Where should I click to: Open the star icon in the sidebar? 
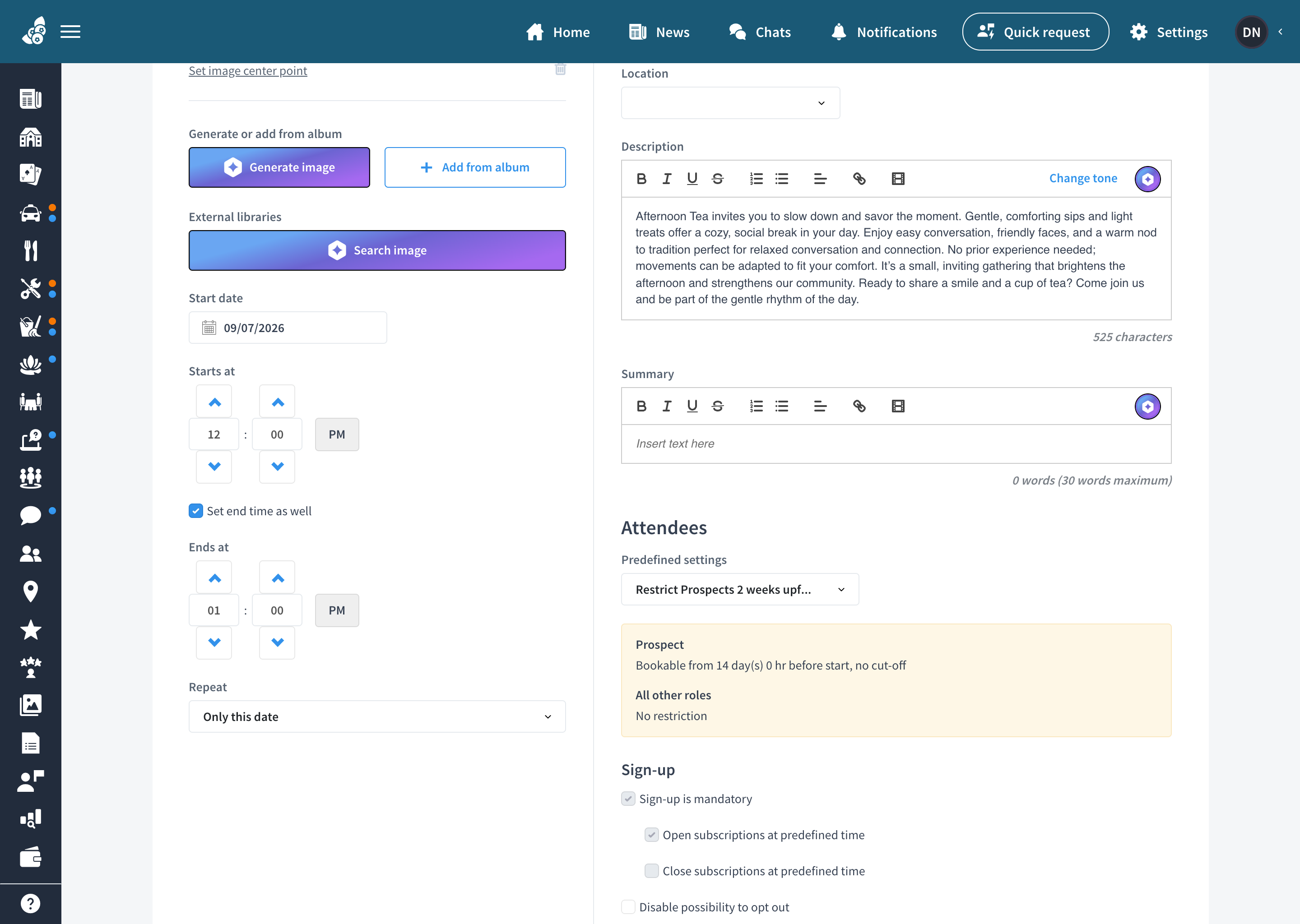(31, 630)
